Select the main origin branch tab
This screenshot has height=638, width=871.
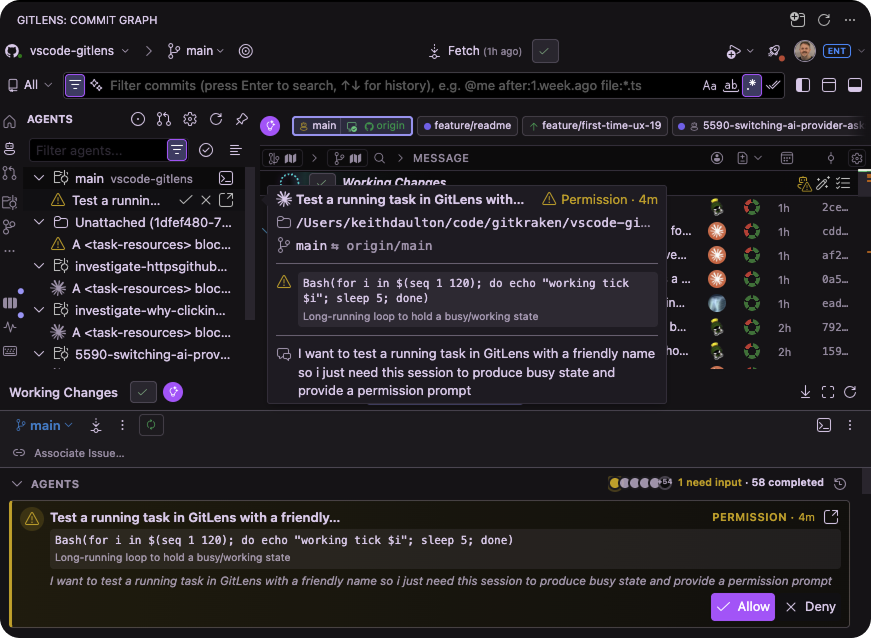point(352,125)
